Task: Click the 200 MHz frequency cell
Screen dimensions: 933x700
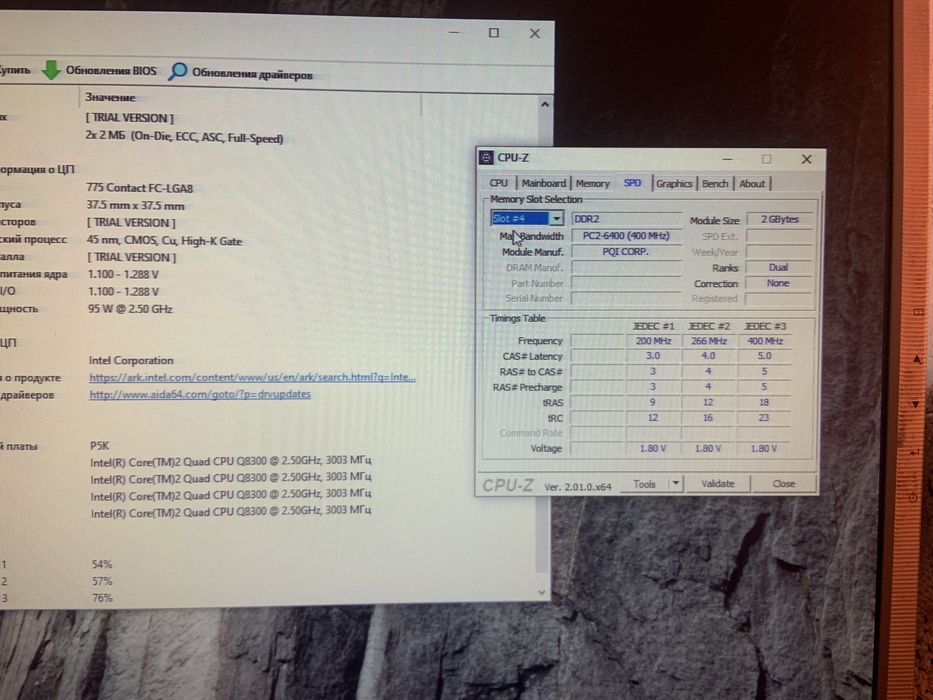Action: 653,341
